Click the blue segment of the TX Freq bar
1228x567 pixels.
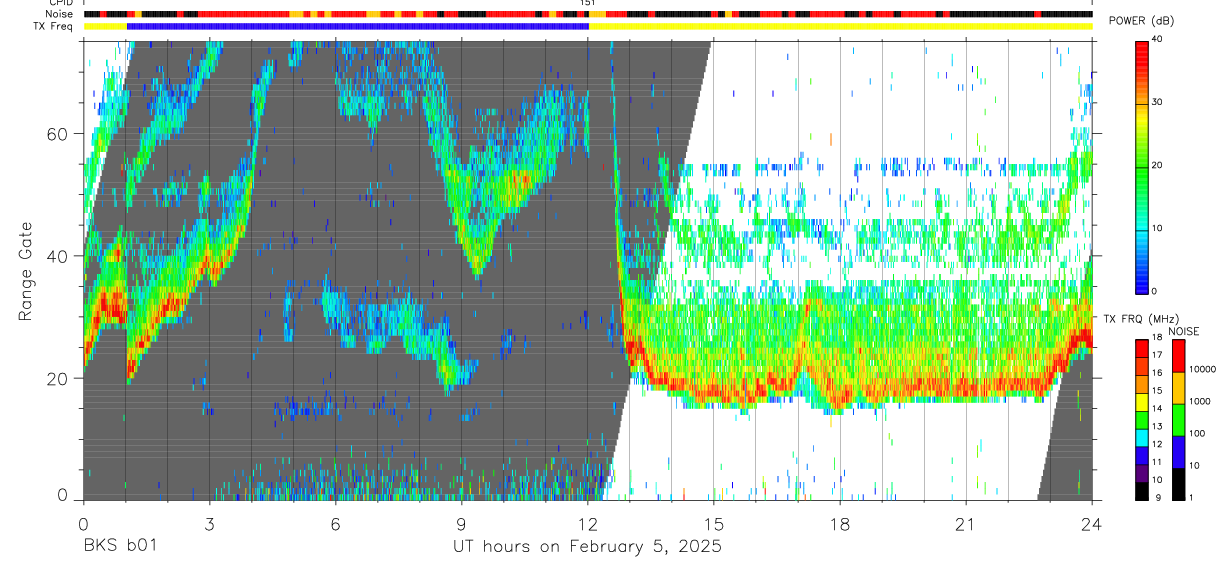[x=358, y=26]
